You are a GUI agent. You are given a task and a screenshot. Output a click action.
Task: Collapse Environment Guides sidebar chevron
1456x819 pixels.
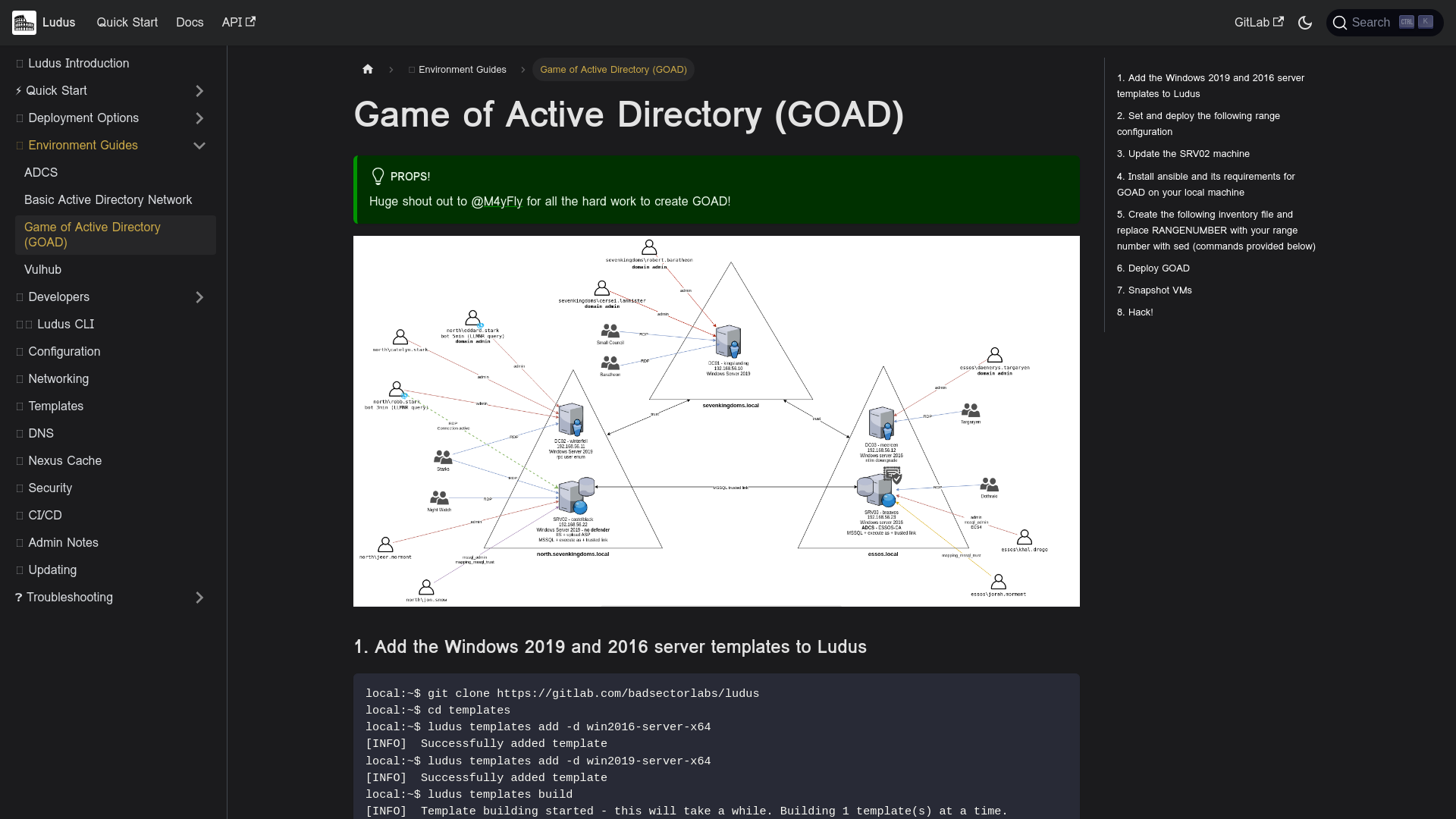tap(199, 146)
